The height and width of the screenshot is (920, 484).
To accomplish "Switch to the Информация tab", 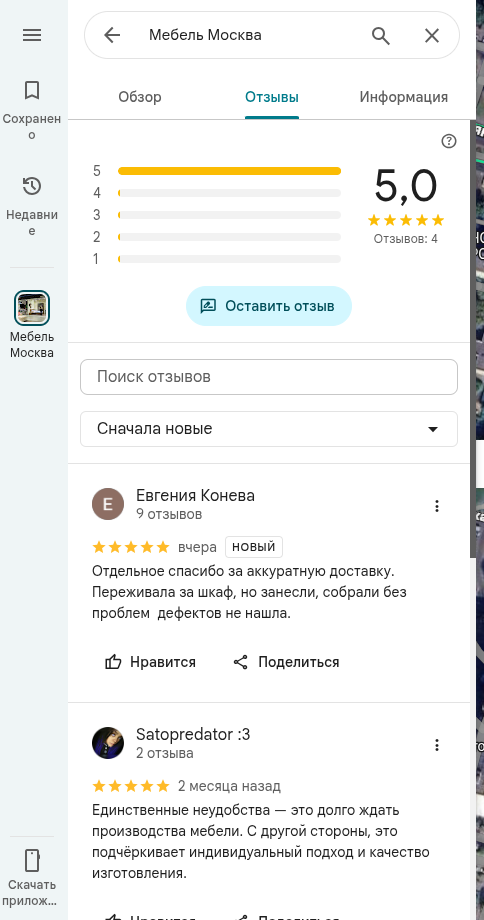I will [x=404, y=97].
